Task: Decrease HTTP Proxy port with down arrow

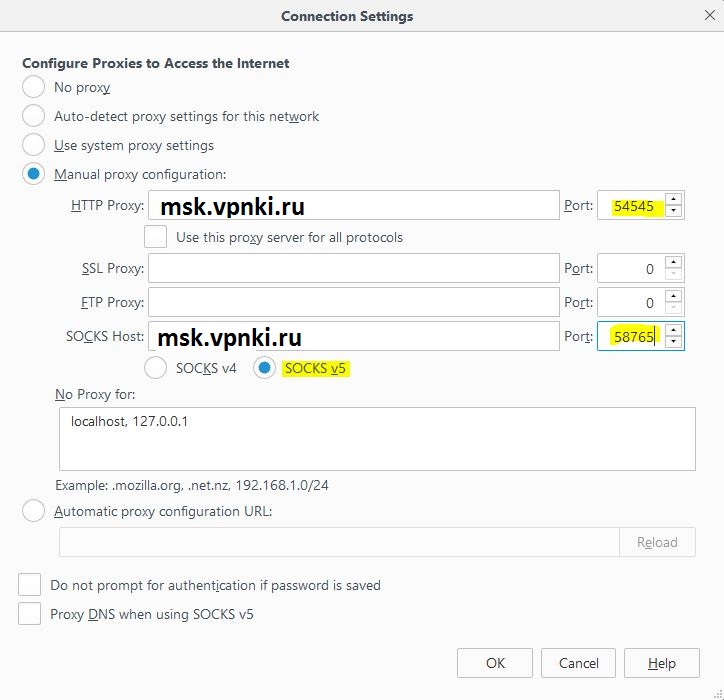Action: (674, 211)
